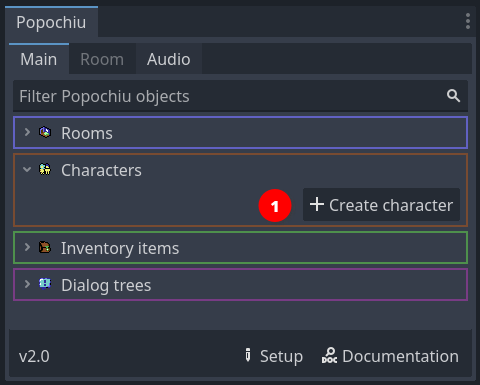Click the search magnifier icon
Screen dimensions: 480x385
point(453,96)
